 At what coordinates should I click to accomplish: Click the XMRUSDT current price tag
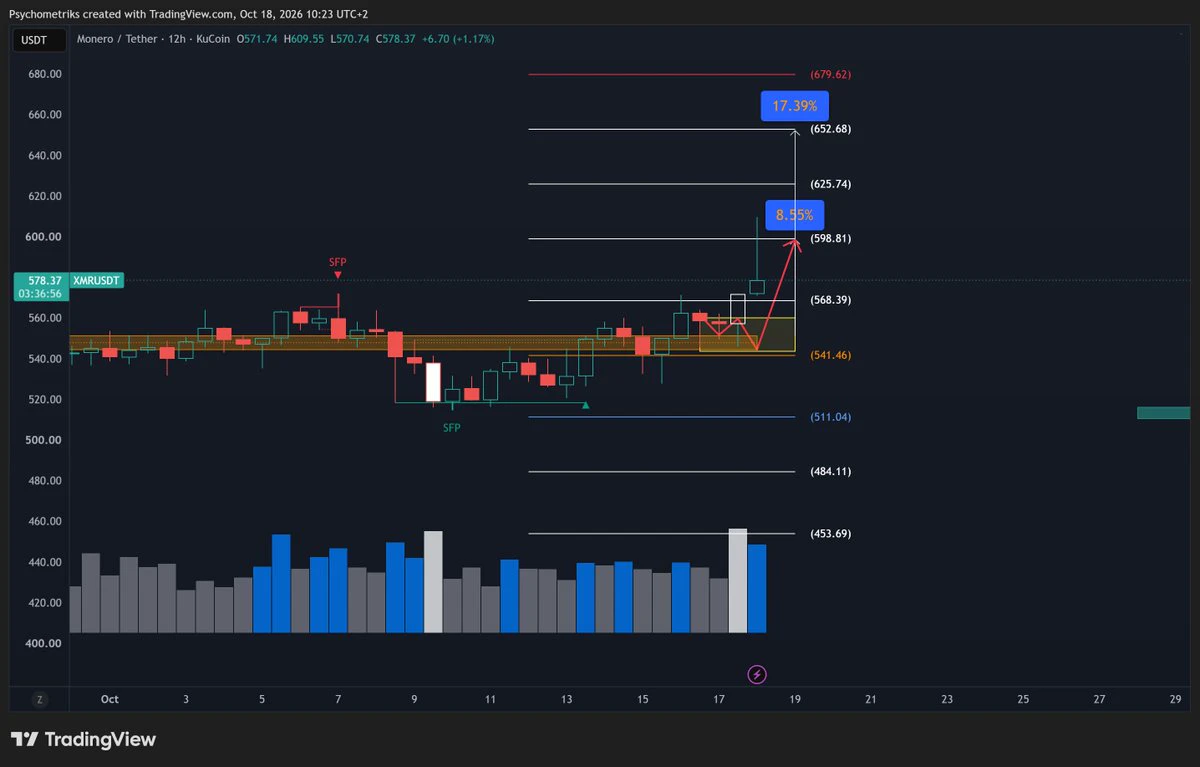[x=96, y=281]
